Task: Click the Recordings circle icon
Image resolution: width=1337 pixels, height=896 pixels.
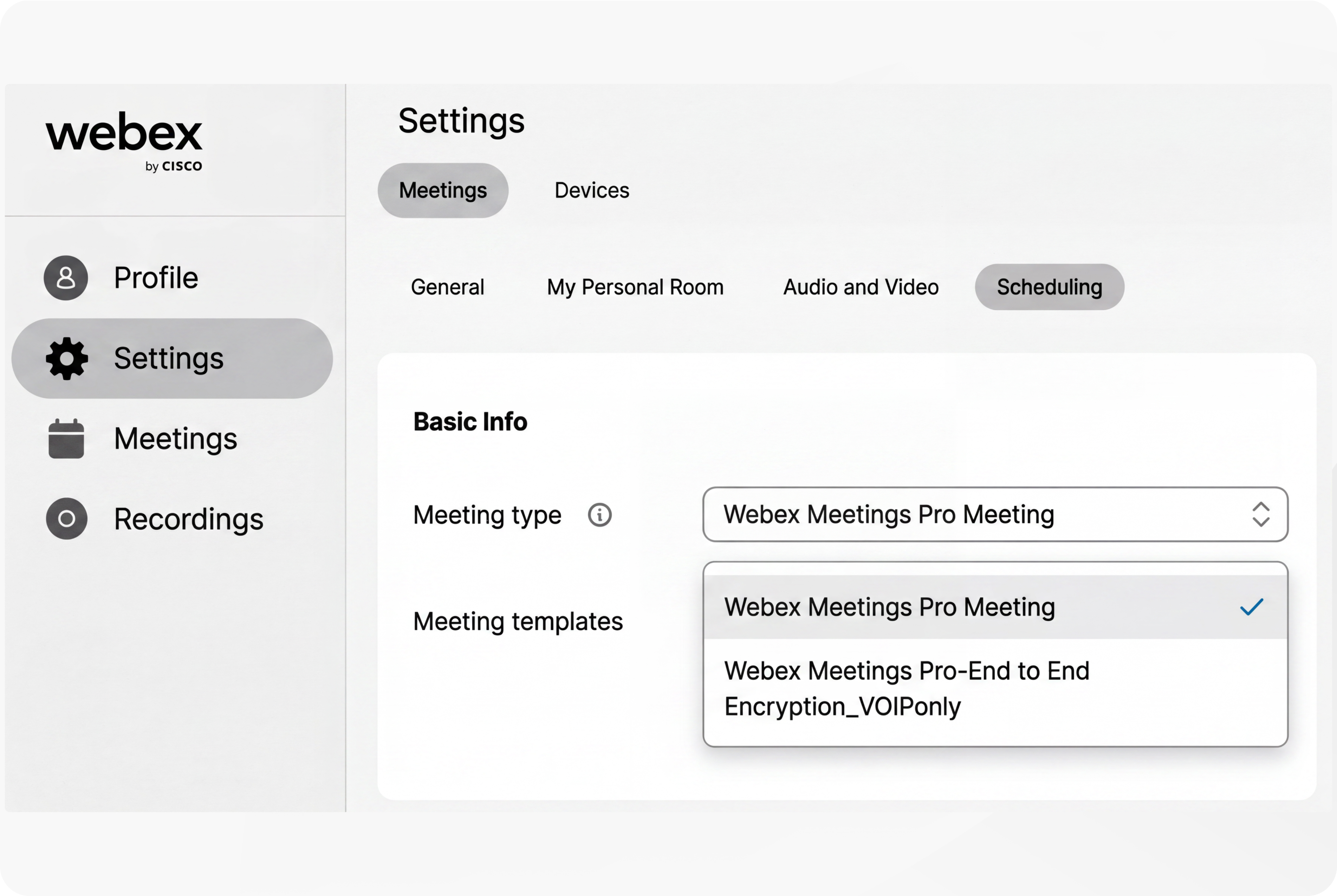Action: pyautogui.click(x=66, y=519)
